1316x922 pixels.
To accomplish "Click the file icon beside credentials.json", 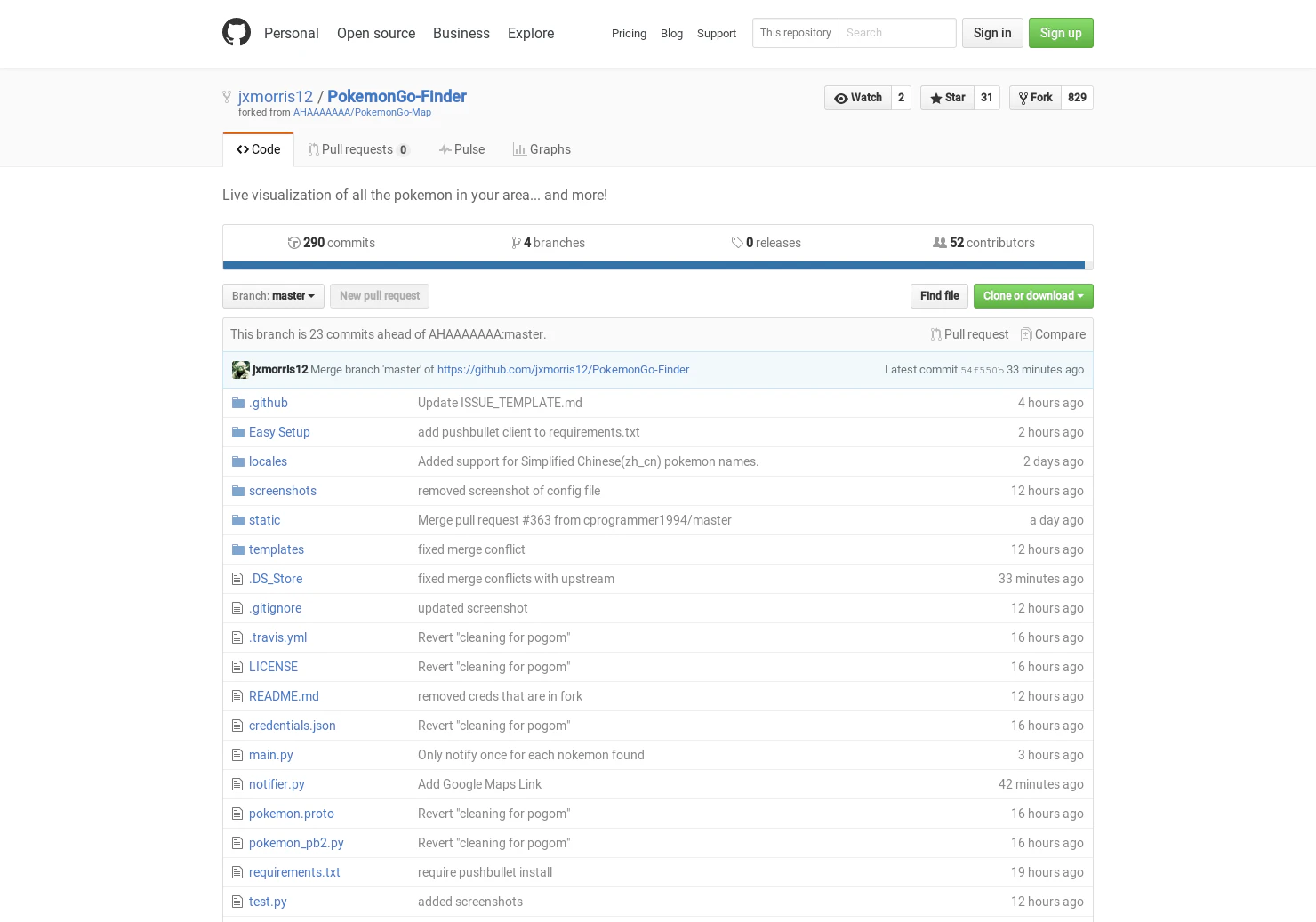I will click(237, 726).
